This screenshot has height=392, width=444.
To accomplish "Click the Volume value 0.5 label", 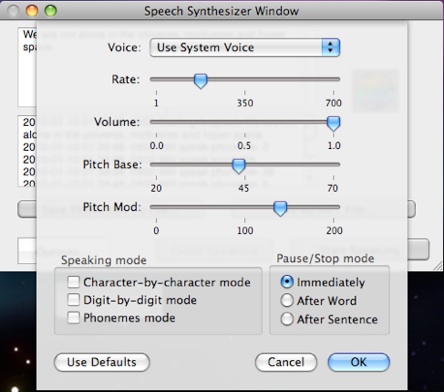I will (x=244, y=146).
